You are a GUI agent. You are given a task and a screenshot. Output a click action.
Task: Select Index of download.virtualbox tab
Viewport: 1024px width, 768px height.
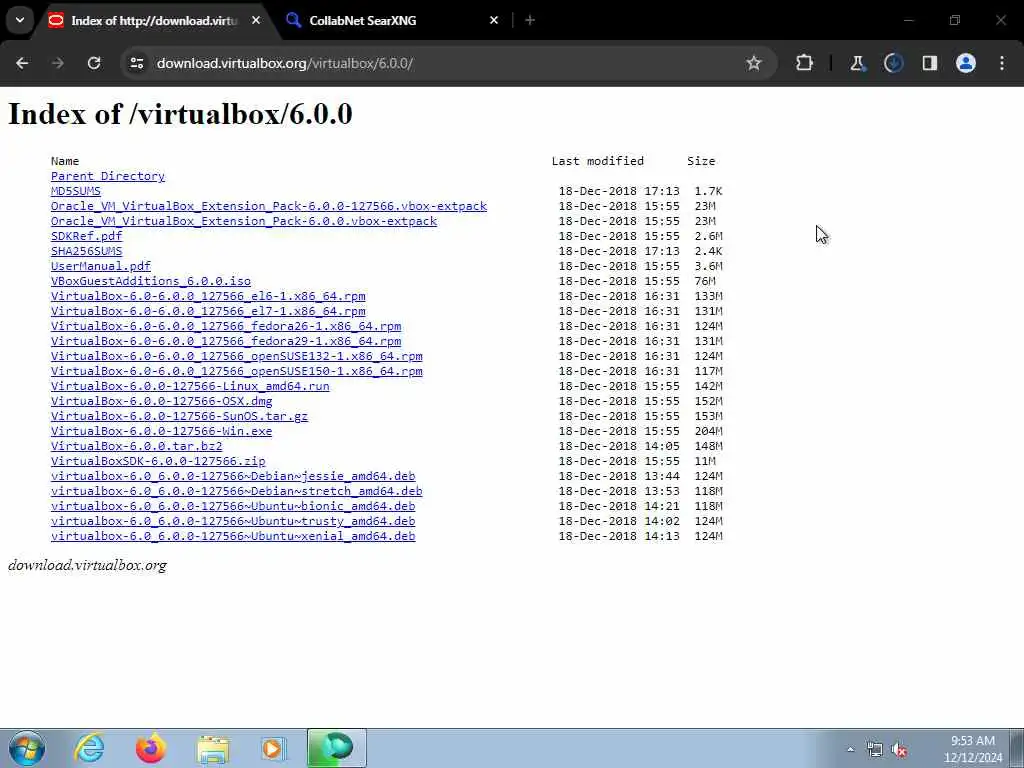click(x=155, y=20)
